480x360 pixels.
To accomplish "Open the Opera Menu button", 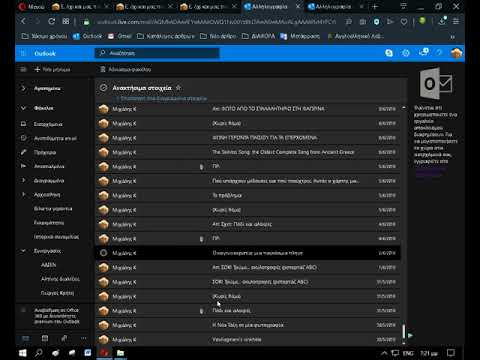I will pyautogui.click(x=32, y=6).
